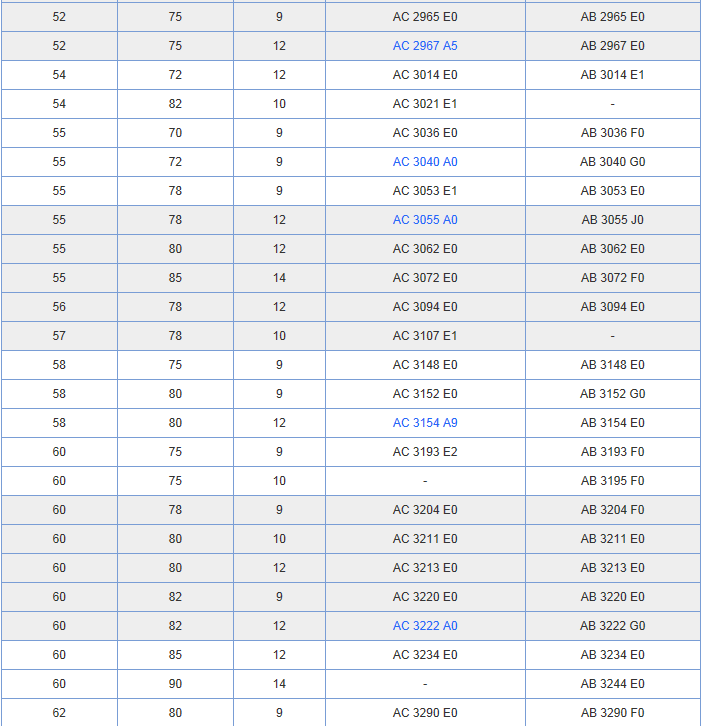Click the AB 3055 J0 cell
Screen dimensions: 703x726
click(612, 220)
